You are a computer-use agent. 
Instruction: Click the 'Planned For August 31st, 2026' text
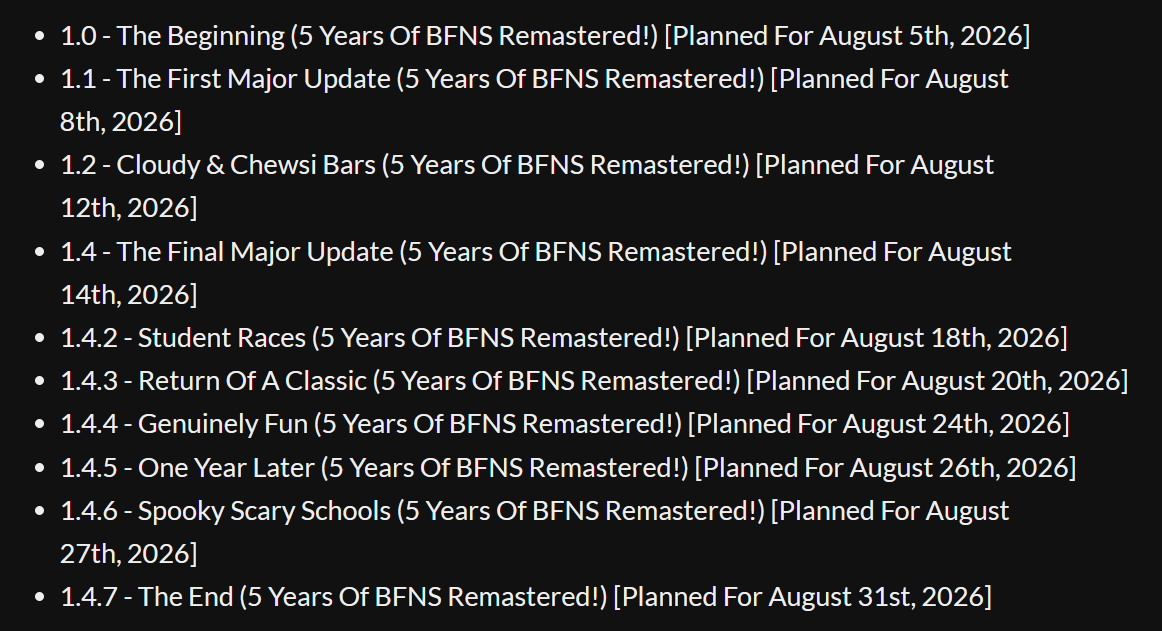coord(803,597)
